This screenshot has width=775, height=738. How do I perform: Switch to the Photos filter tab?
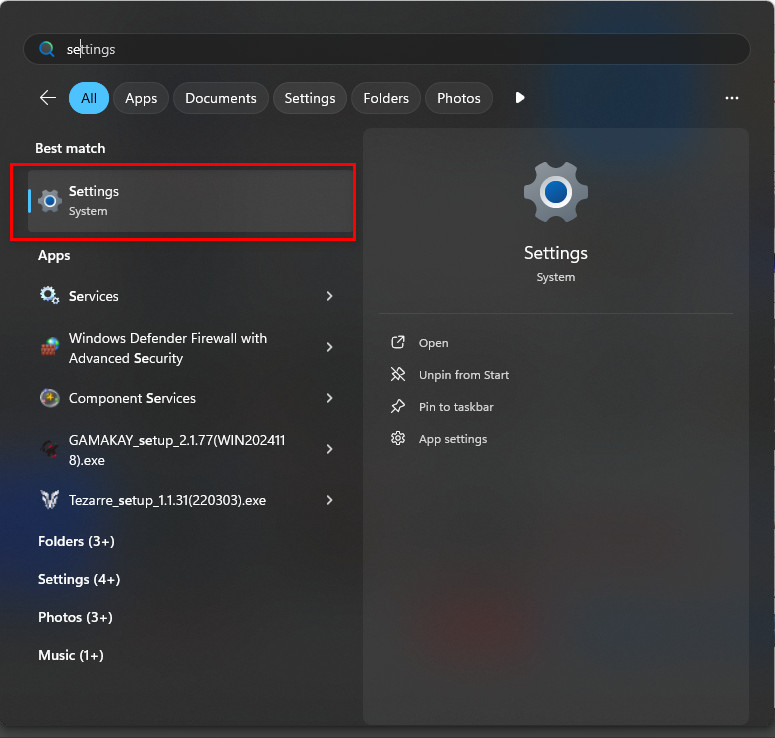(459, 98)
